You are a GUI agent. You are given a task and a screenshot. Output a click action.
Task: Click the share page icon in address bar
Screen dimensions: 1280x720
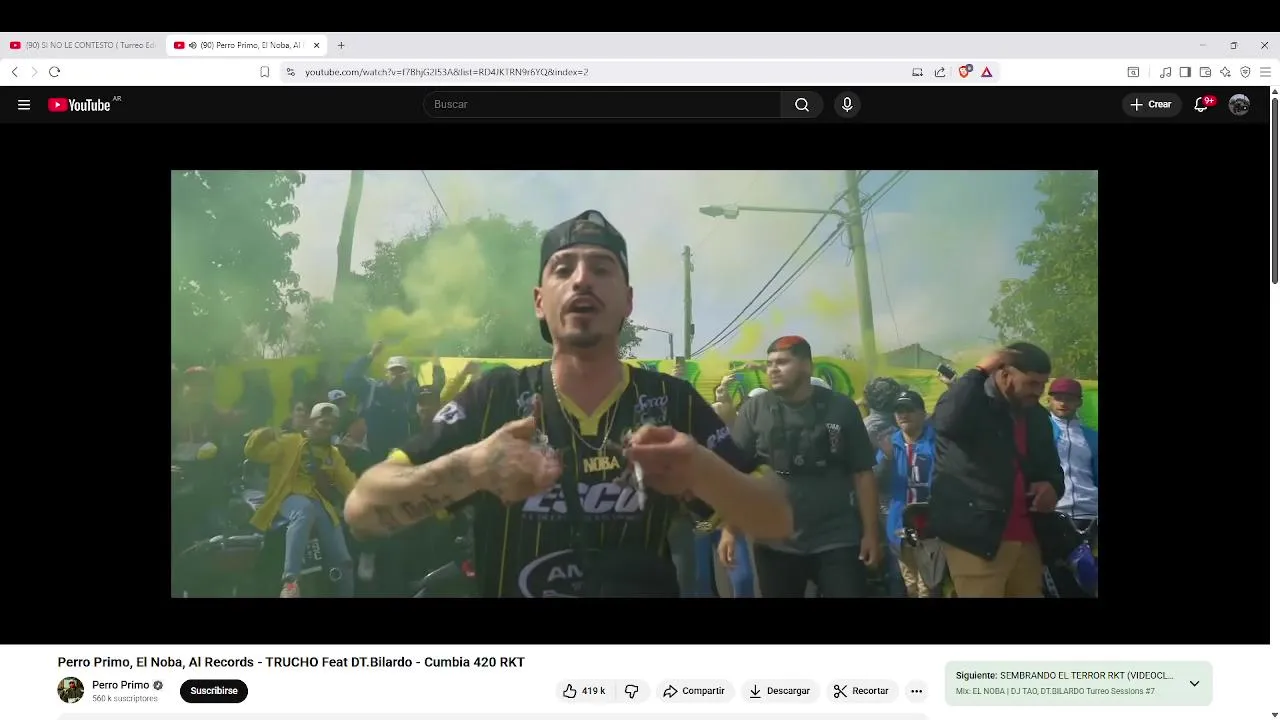click(x=940, y=72)
